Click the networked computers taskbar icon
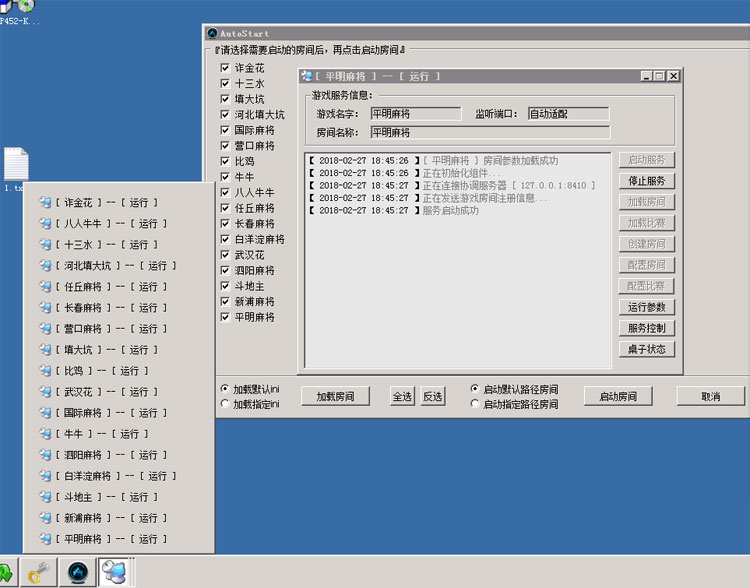The height and width of the screenshot is (588, 750). click(x=115, y=573)
